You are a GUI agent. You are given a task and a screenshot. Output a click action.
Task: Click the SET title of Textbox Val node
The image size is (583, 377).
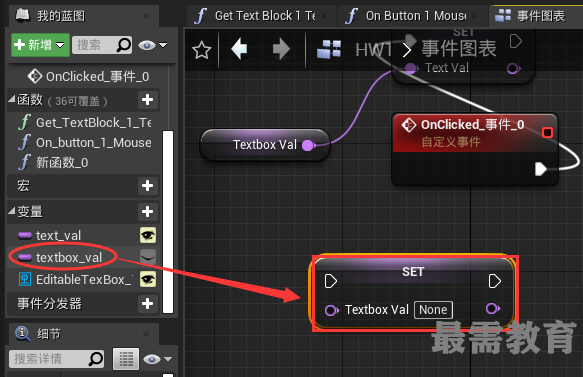pos(413,272)
